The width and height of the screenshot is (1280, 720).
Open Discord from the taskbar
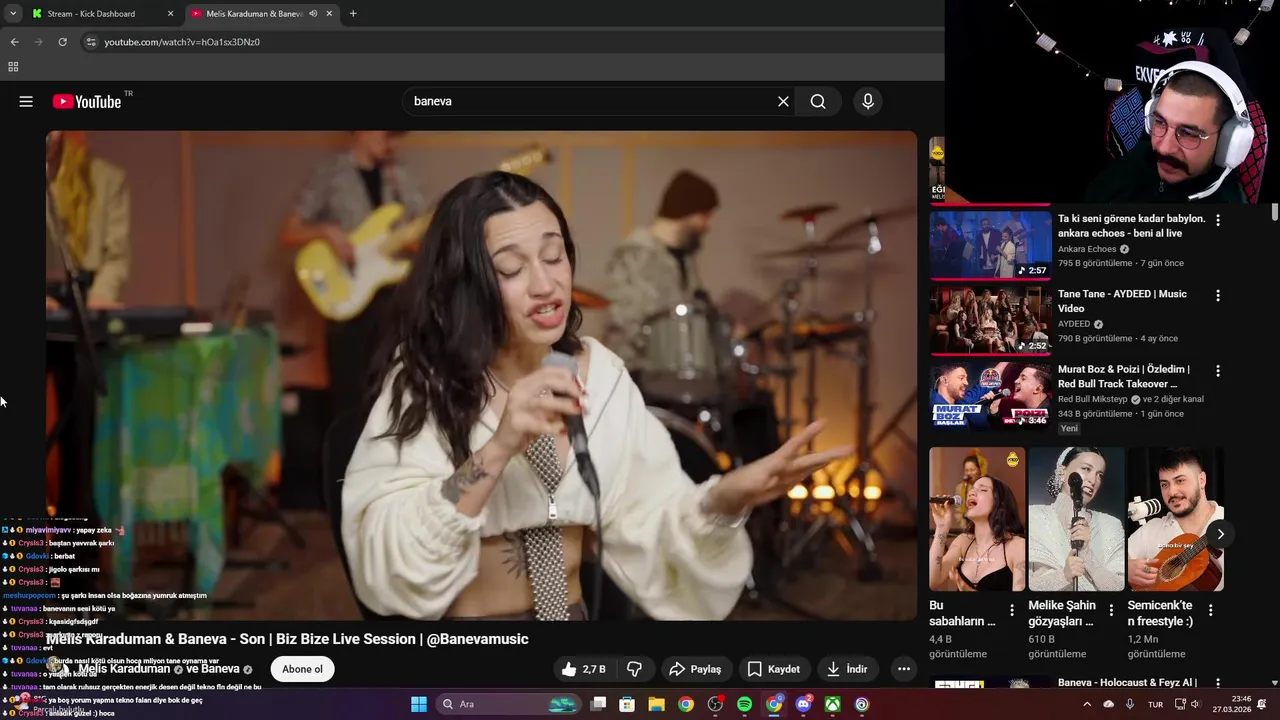tap(803, 704)
